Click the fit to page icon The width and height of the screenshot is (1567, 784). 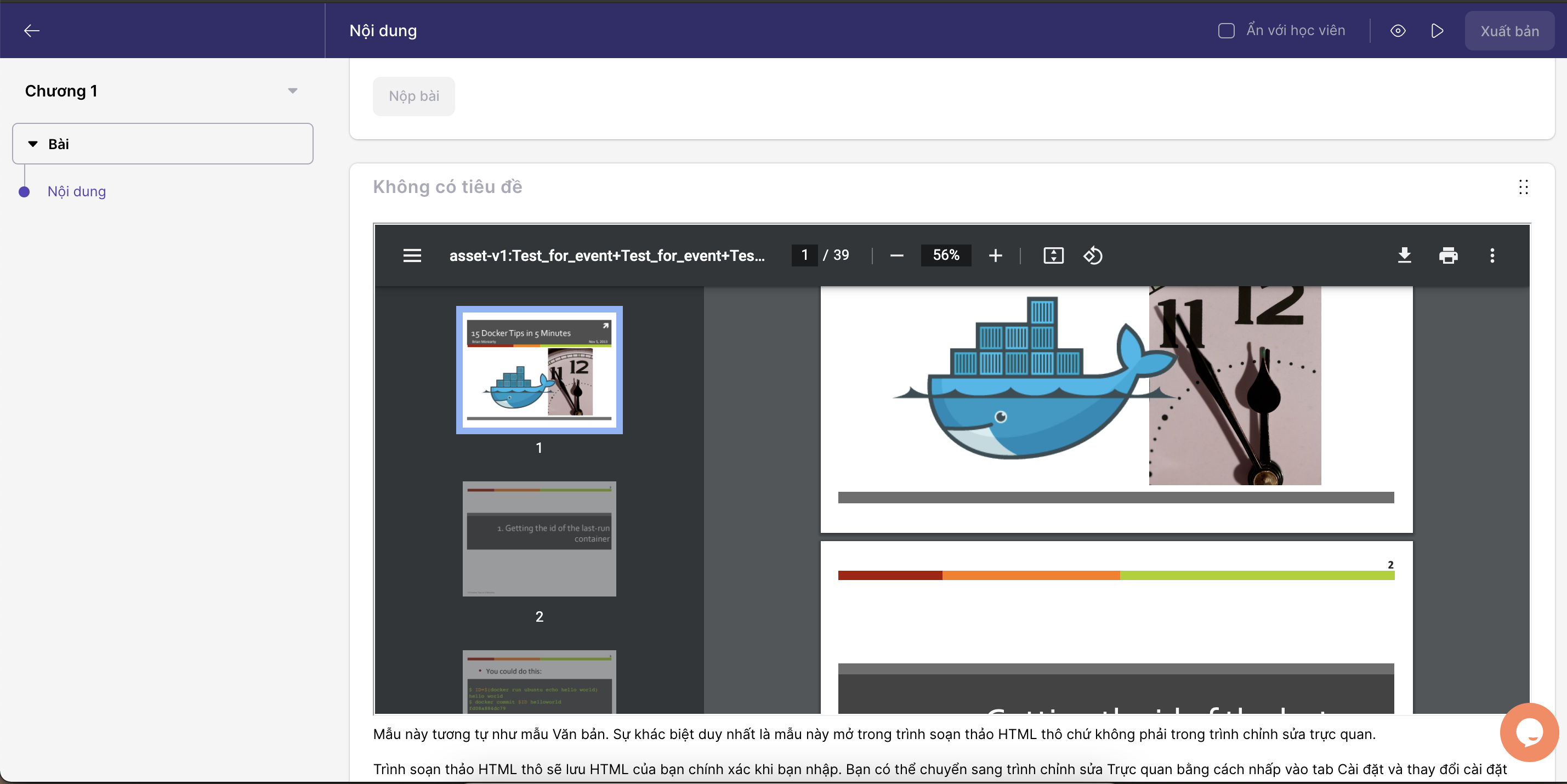pyautogui.click(x=1053, y=255)
